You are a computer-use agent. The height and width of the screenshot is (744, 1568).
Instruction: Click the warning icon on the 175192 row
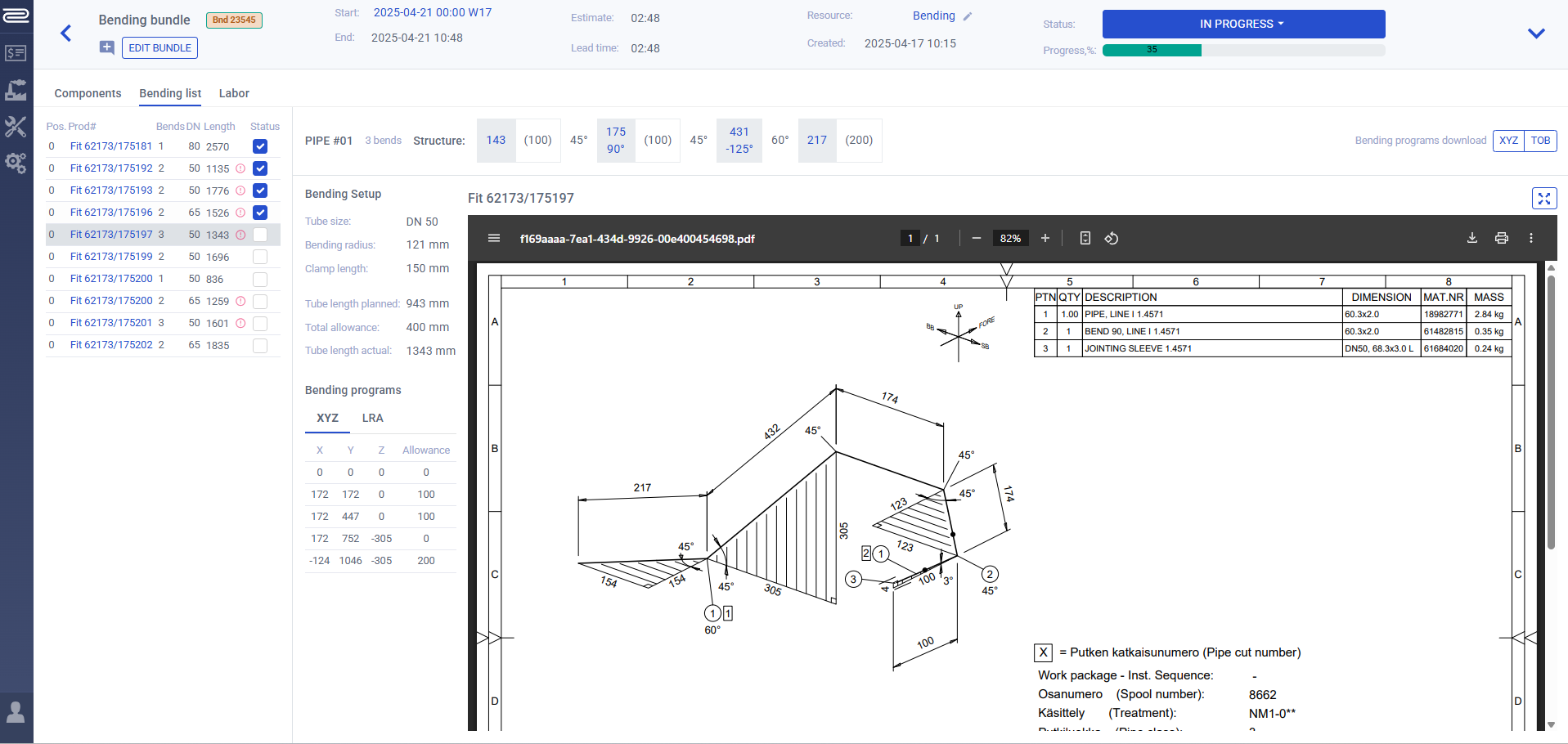point(240,168)
